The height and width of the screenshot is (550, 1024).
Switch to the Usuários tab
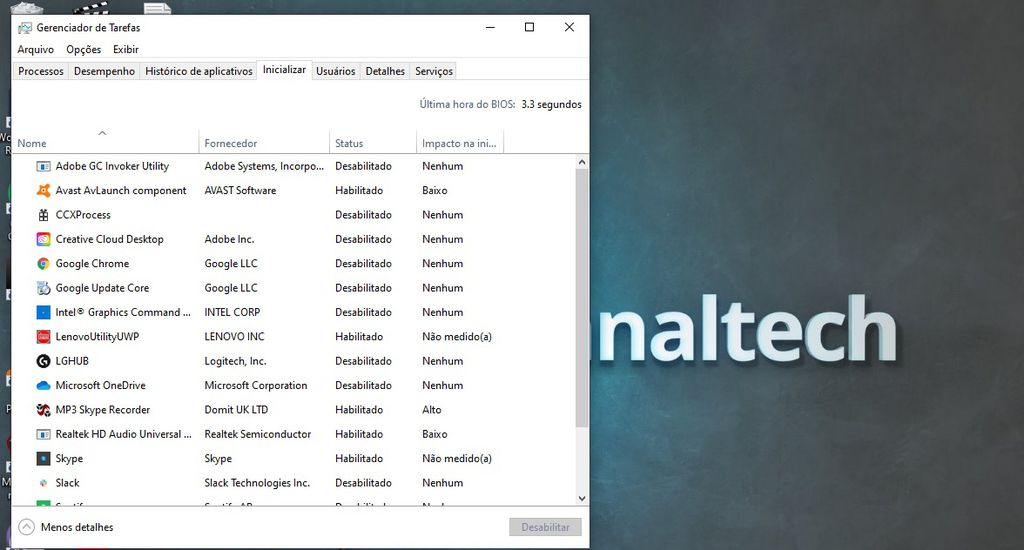tap(336, 71)
